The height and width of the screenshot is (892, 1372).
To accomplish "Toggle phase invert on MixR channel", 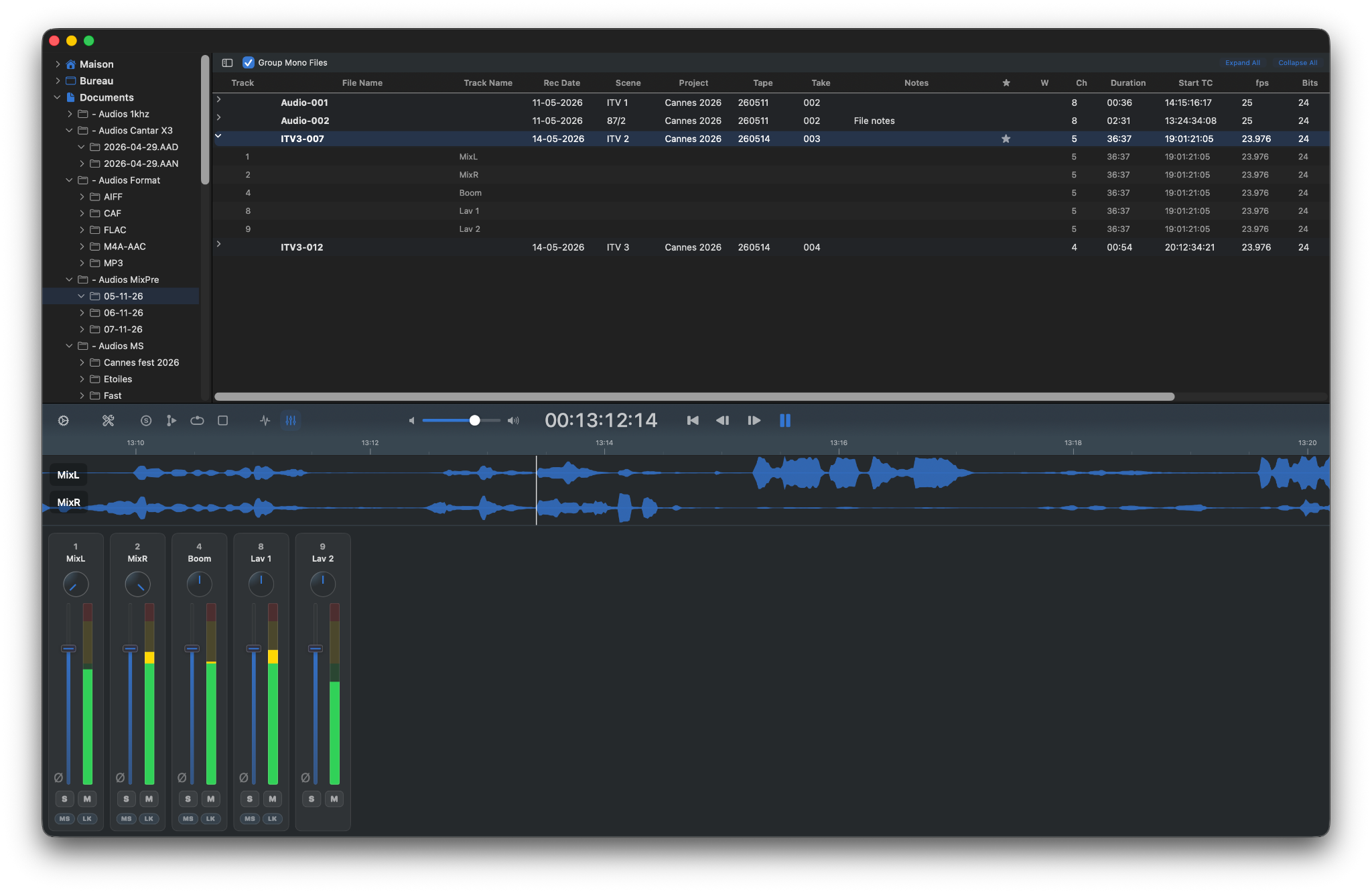I will pos(120,778).
